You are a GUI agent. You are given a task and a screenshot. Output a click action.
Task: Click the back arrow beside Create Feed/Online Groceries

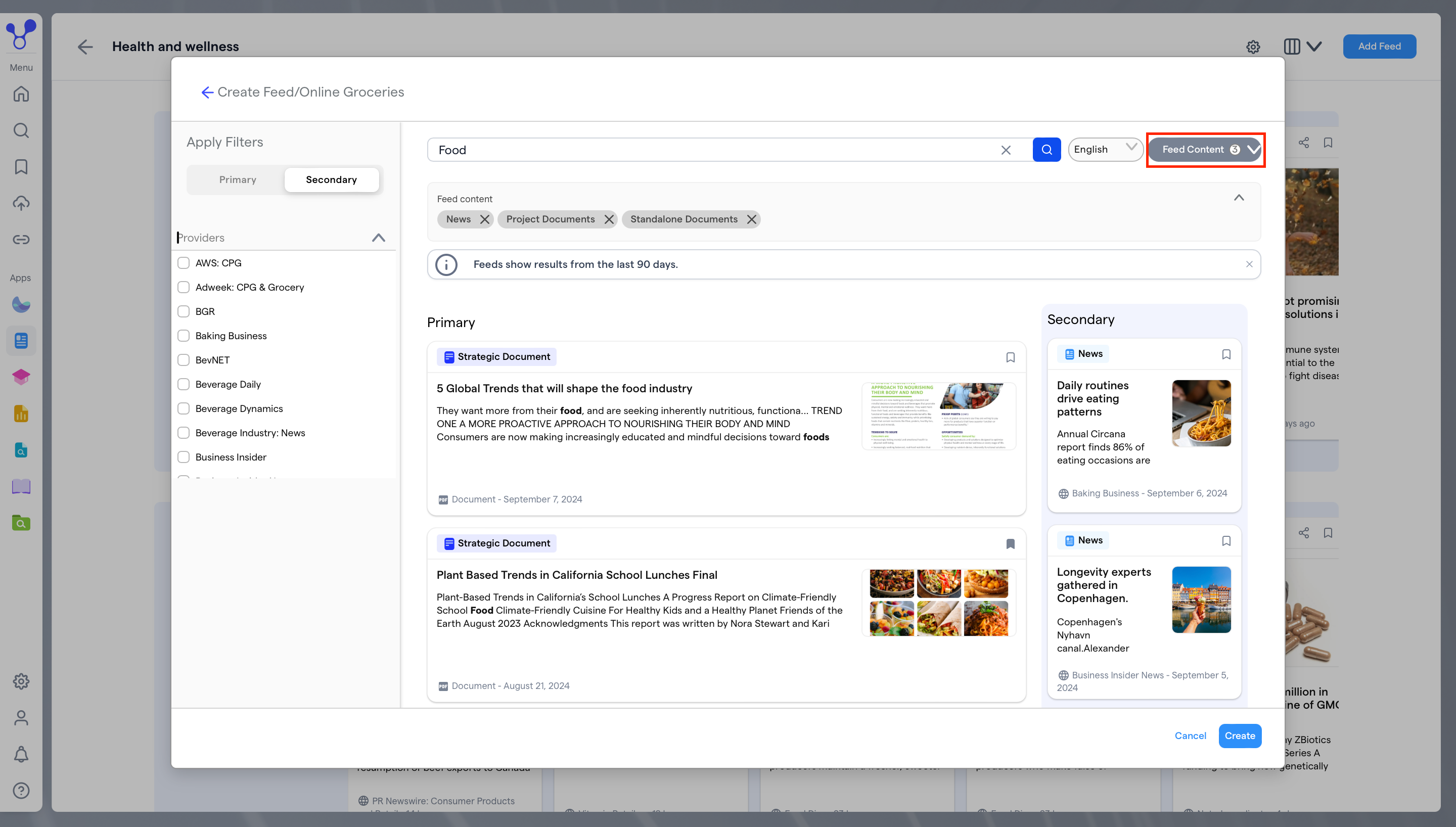click(207, 92)
